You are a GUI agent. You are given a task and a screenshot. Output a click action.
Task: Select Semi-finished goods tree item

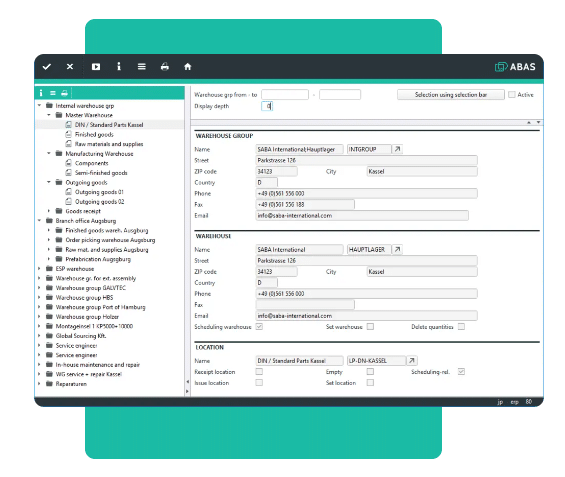click(101, 173)
